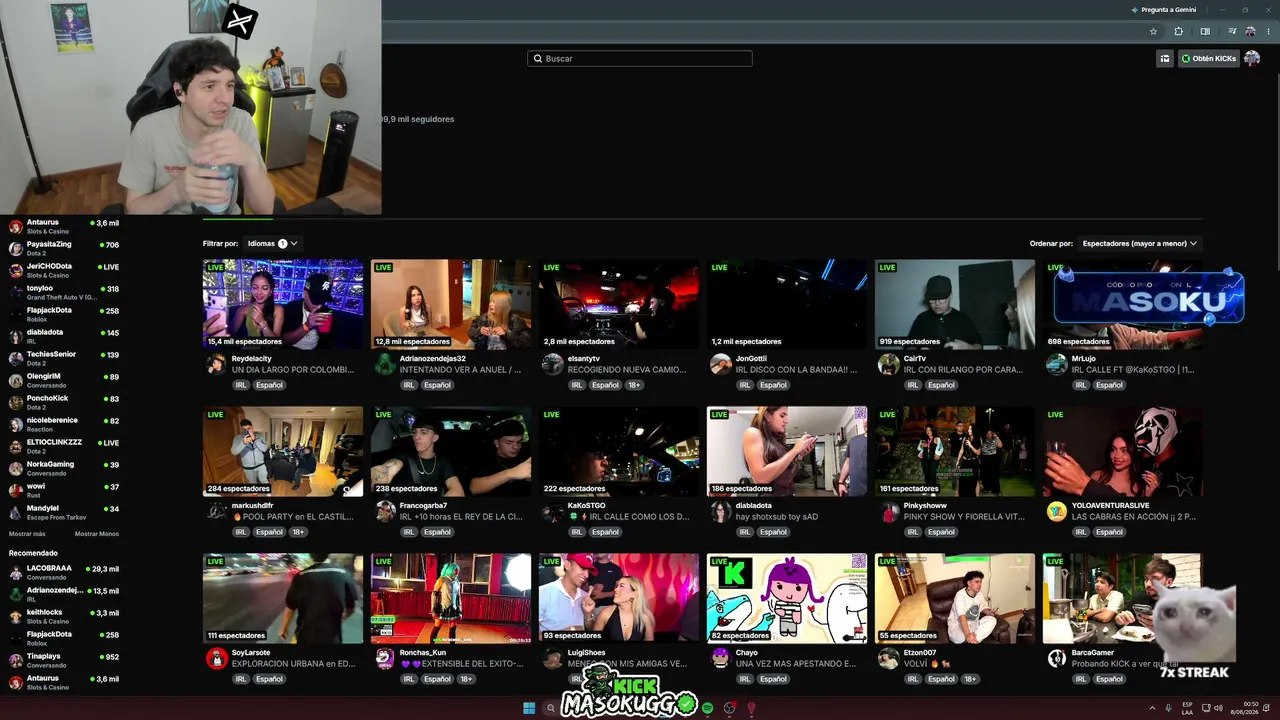Open the LuigiShoes stream thumbnail
The height and width of the screenshot is (720, 1280).
point(619,598)
